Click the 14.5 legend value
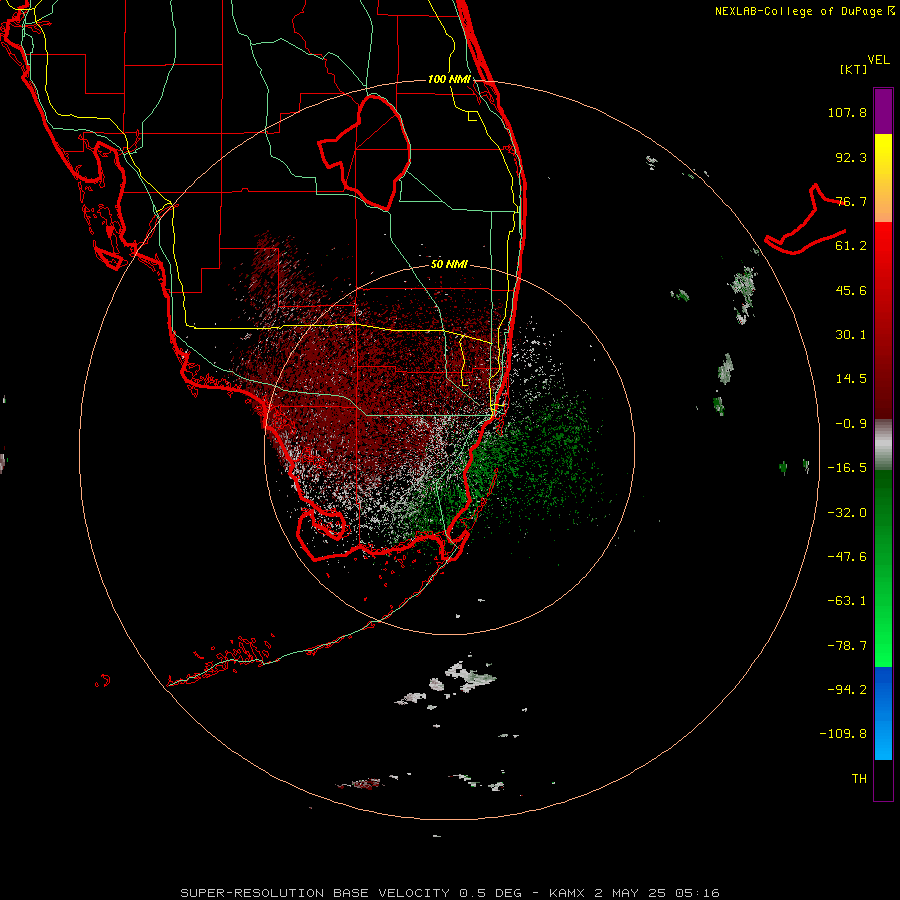The height and width of the screenshot is (900, 900). (851, 379)
